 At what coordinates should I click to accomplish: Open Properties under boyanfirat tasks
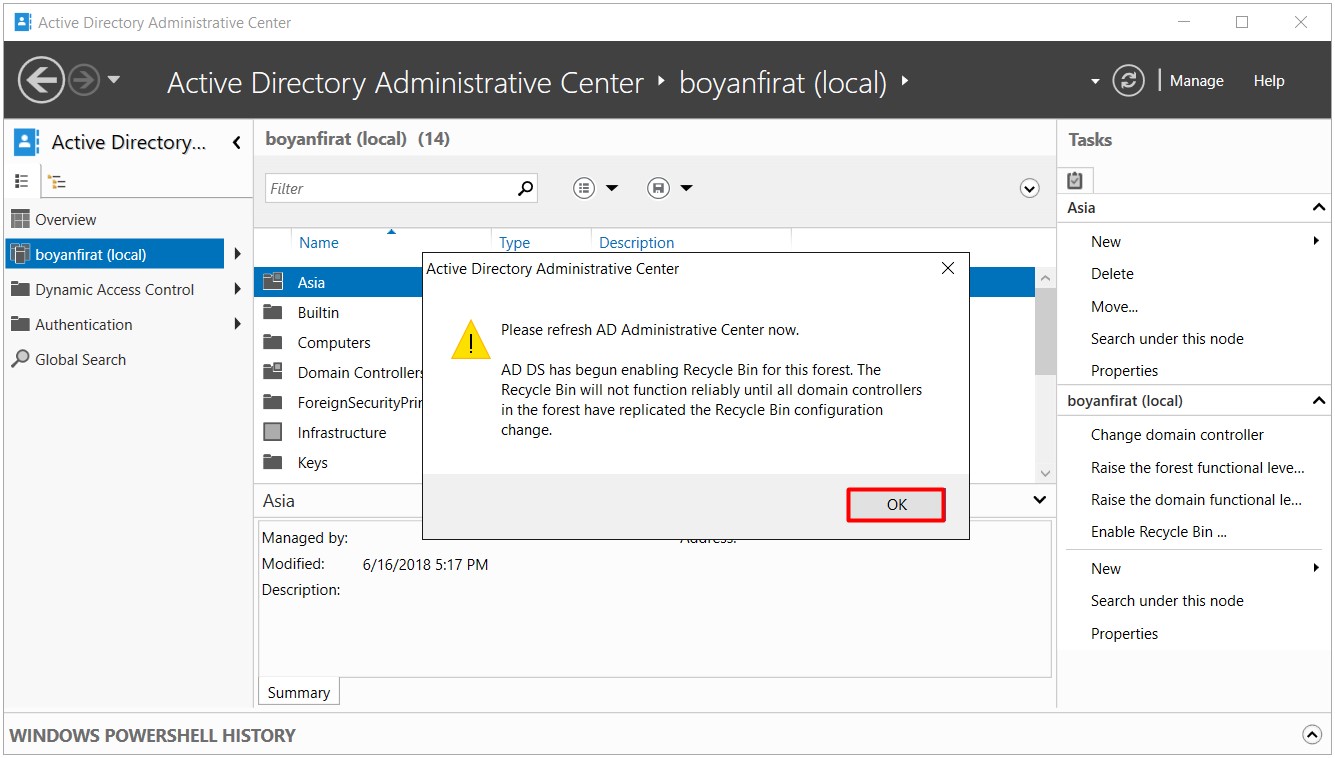1124,634
